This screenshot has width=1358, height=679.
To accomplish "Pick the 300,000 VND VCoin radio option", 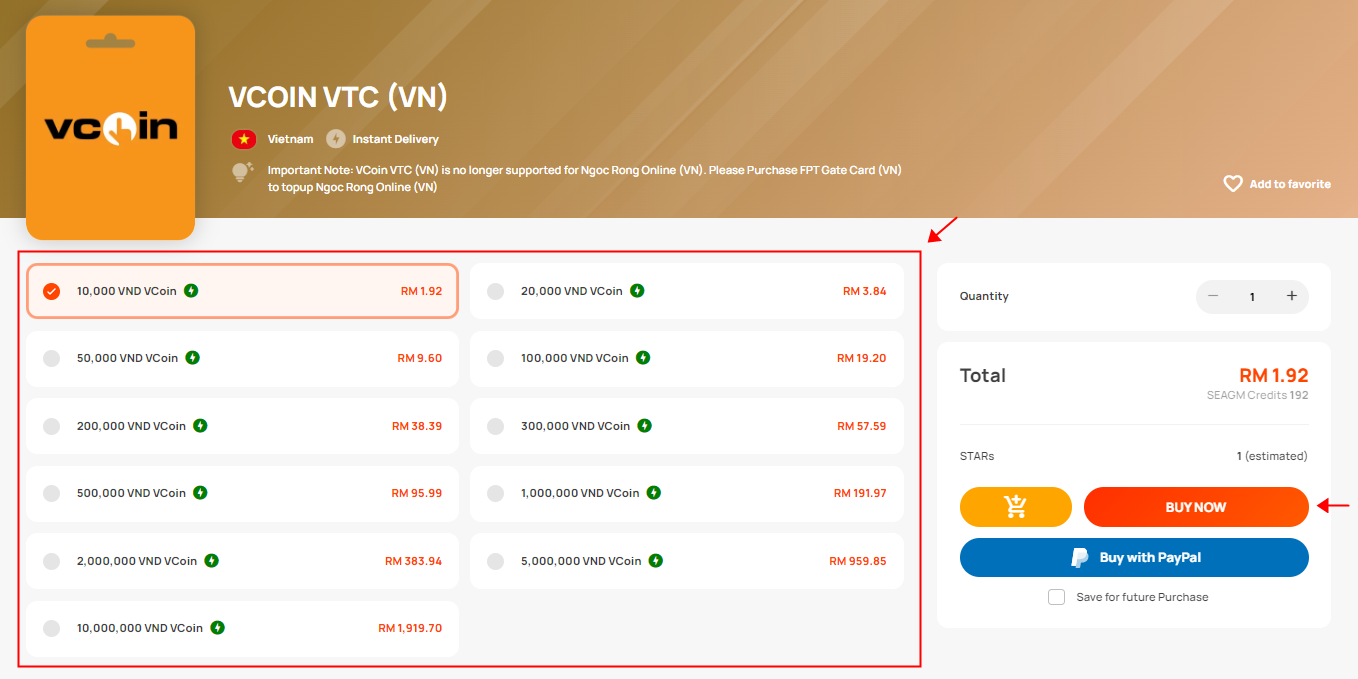I will point(495,426).
